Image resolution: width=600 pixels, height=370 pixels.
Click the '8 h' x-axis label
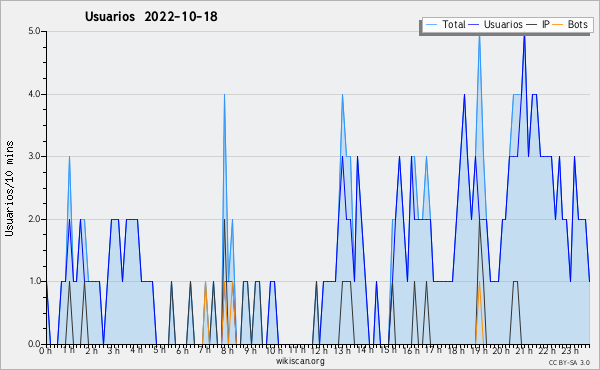click(x=227, y=351)
